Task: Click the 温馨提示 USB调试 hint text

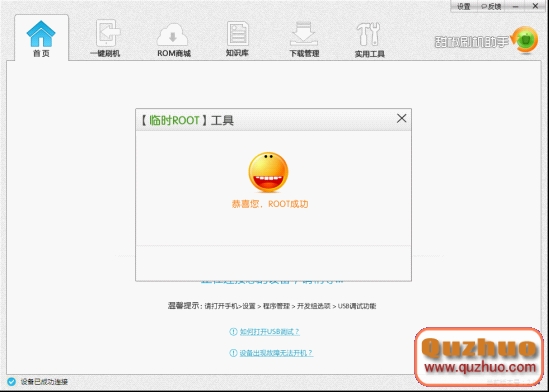Action: pos(272,306)
